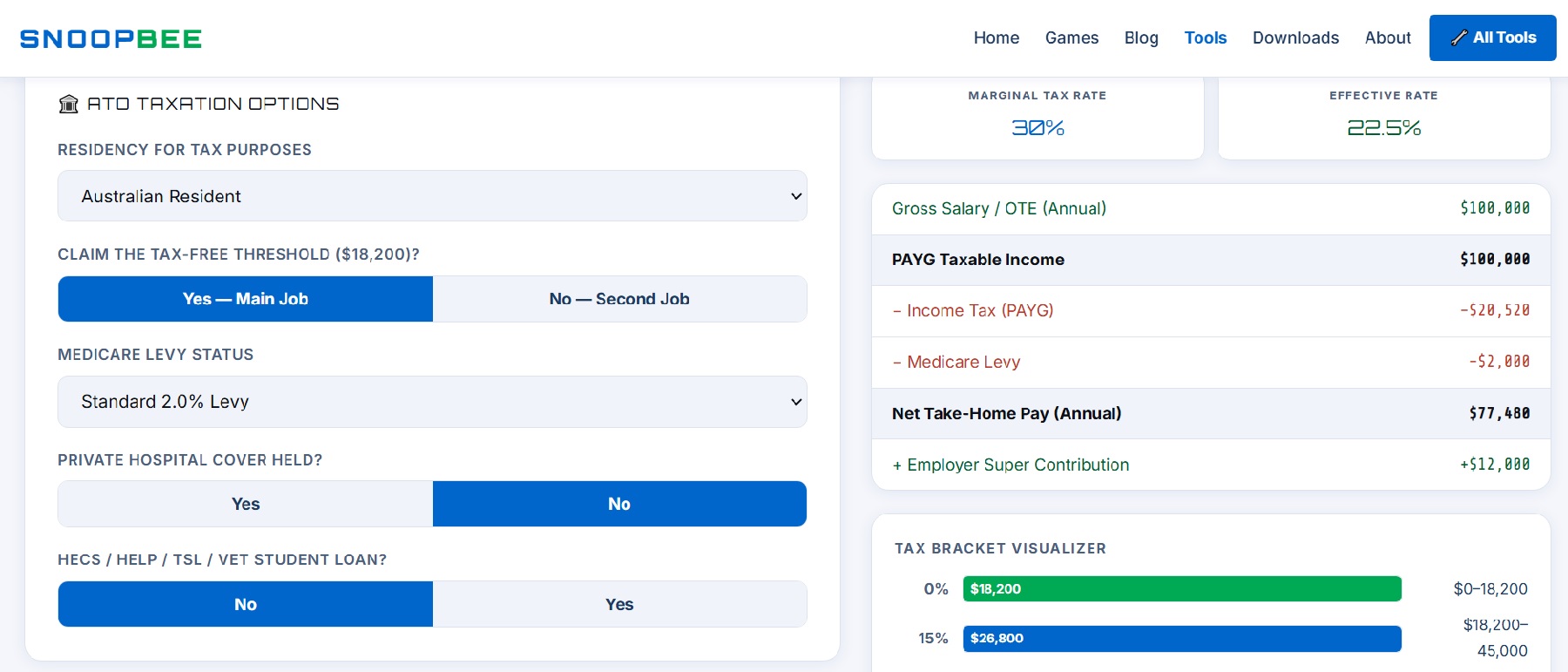Image resolution: width=1568 pixels, height=672 pixels.
Task: Choose Yes for private hospital cover
Action: (246, 504)
